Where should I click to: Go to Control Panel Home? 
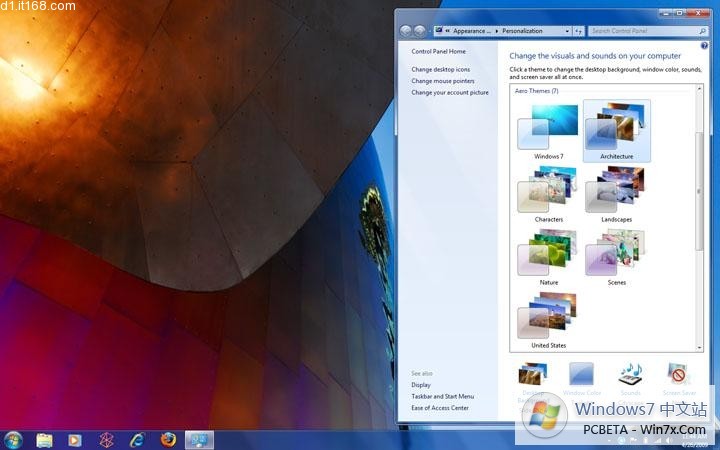point(439,51)
